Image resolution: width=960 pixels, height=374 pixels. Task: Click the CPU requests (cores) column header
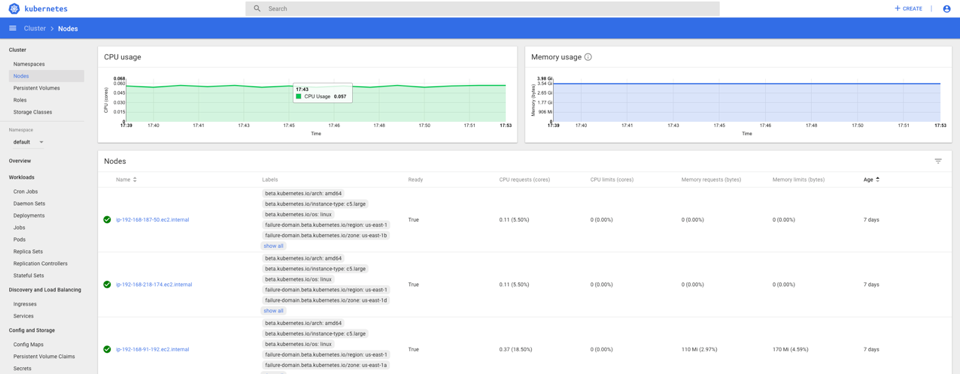click(524, 180)
